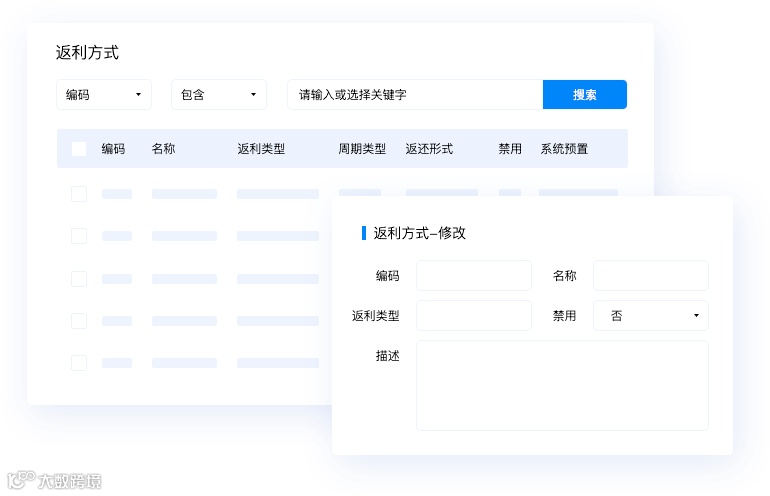Screen dimensions: 770x496
Task: Tick the first table row checkbox
Action: (79, 194)
